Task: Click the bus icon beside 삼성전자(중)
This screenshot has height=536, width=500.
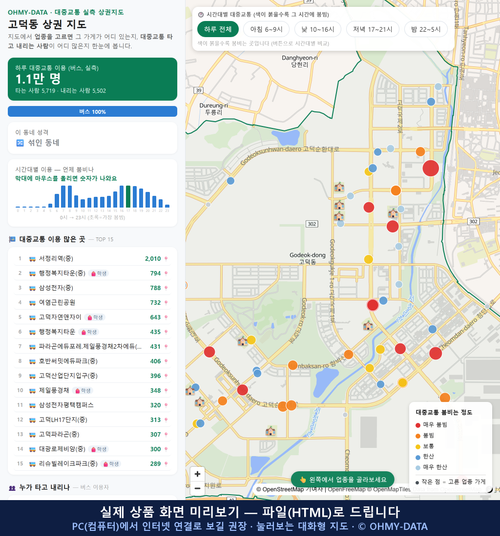Action: click(x=32, y=288)
